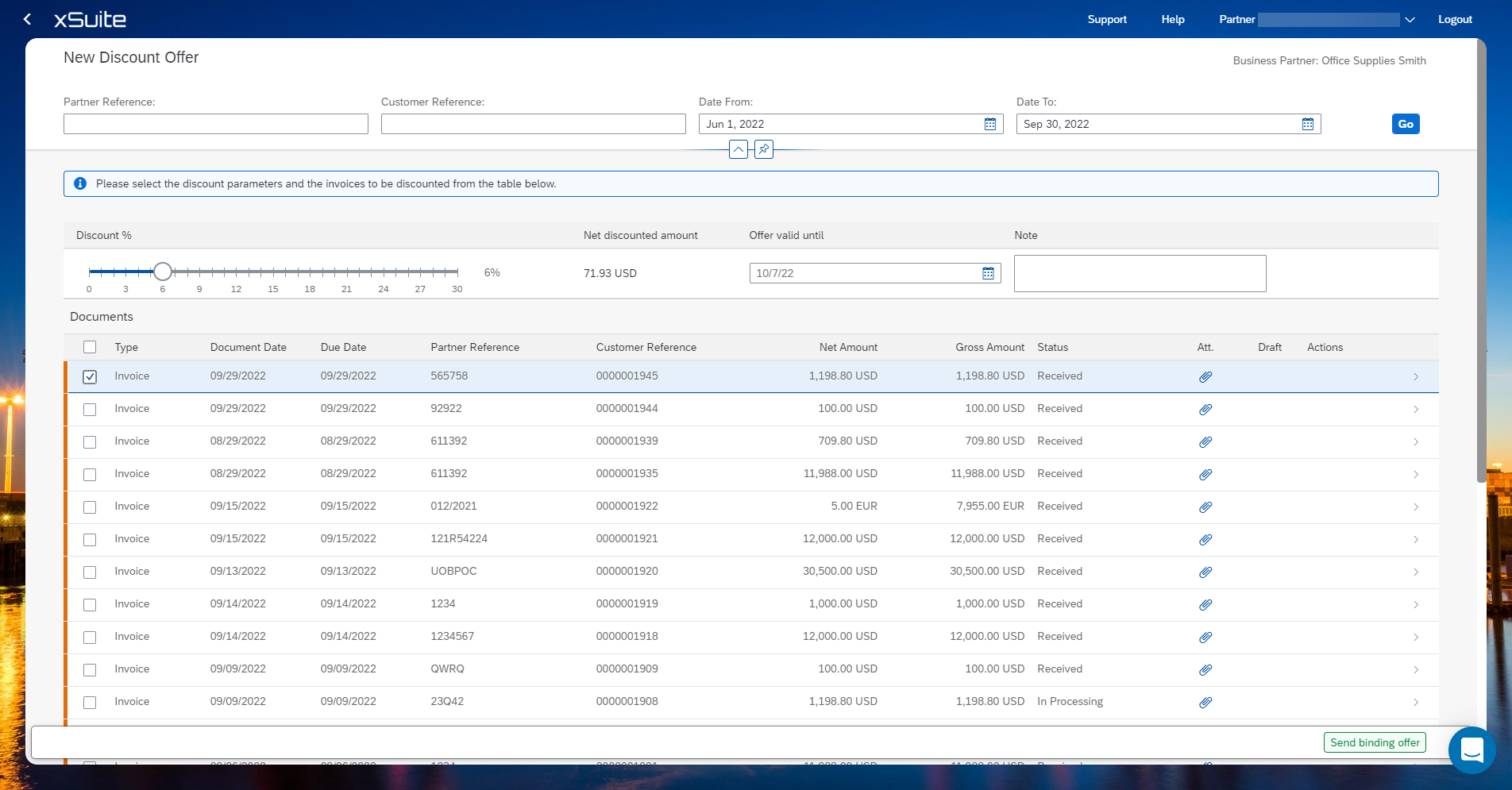
Task: Open calendar for Offer valid until
Action: (988, 273)
